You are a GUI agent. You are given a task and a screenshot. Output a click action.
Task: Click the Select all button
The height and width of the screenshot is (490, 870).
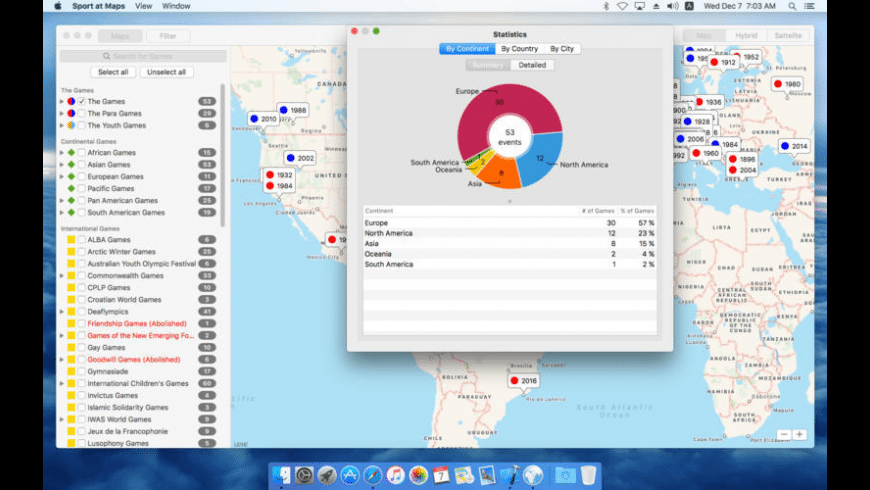(113, 72)
